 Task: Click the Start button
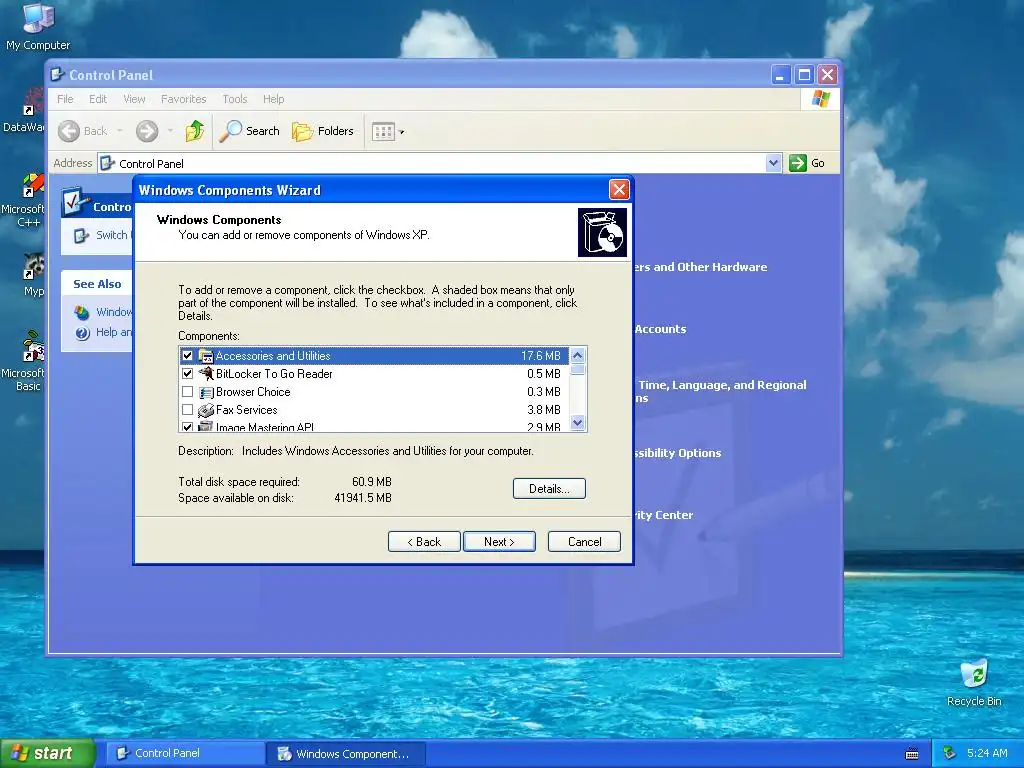pos(48,753)
